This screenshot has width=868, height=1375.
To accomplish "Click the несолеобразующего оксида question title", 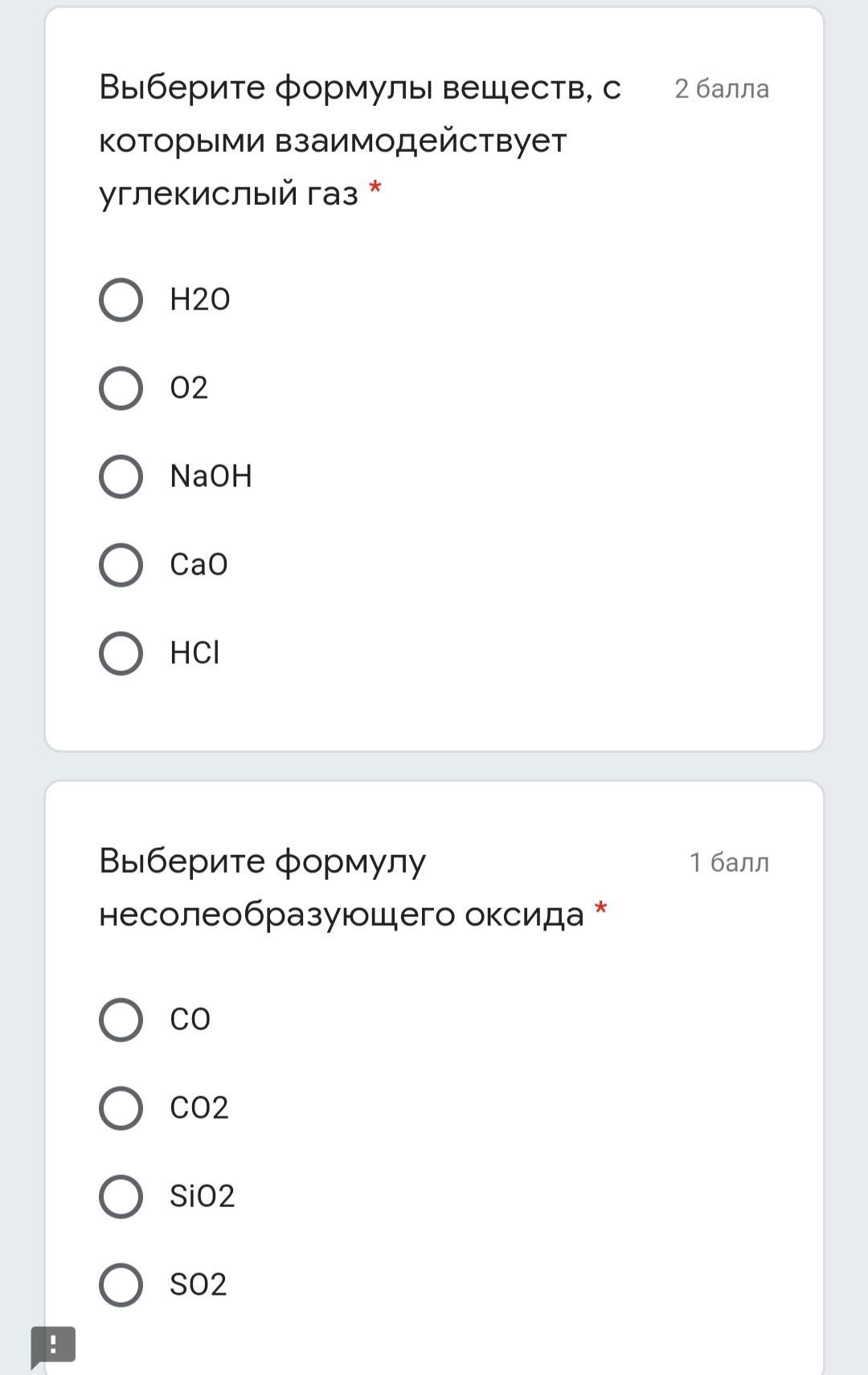I will pos(341,887).
